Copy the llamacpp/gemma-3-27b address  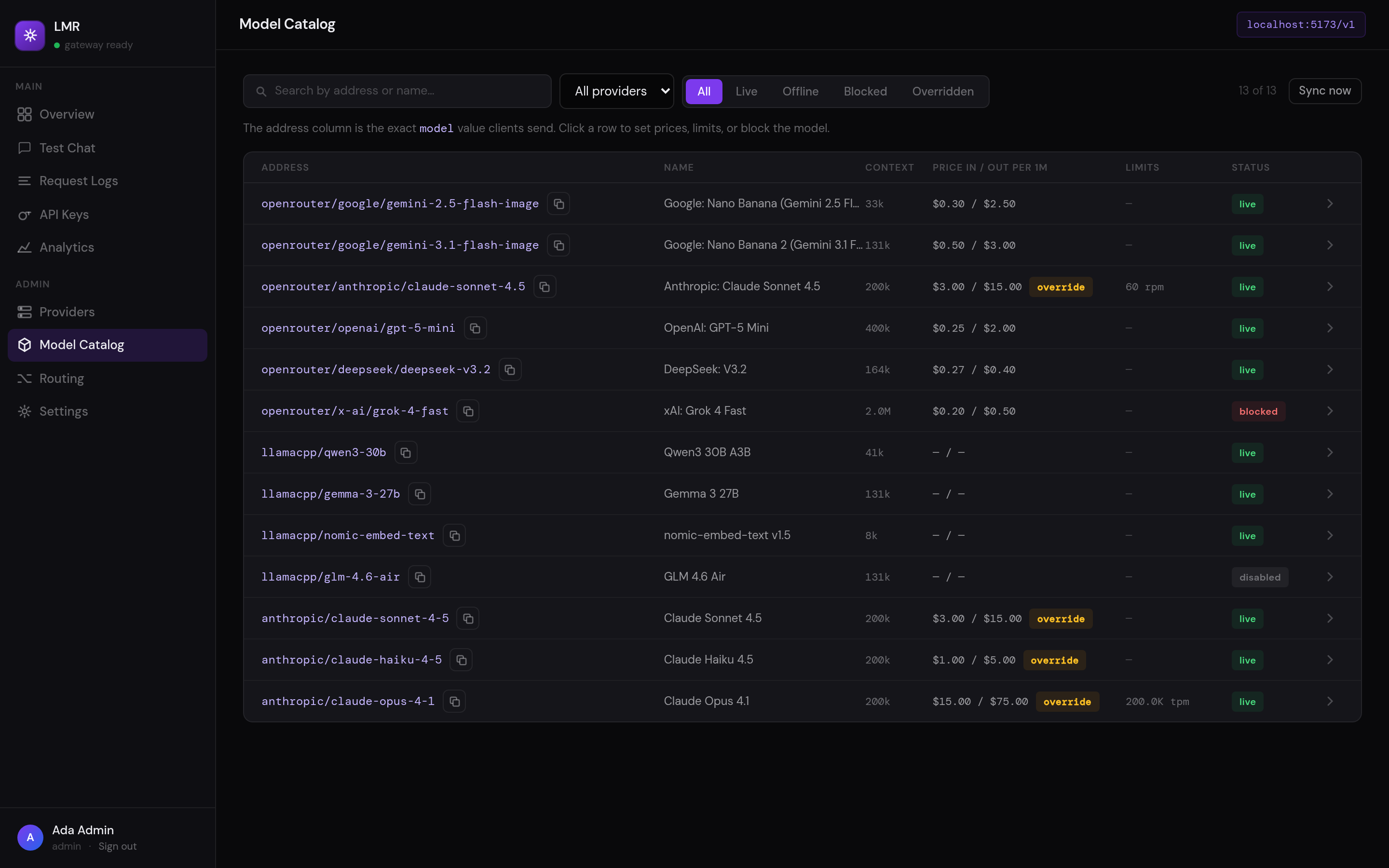coord(420,494)
